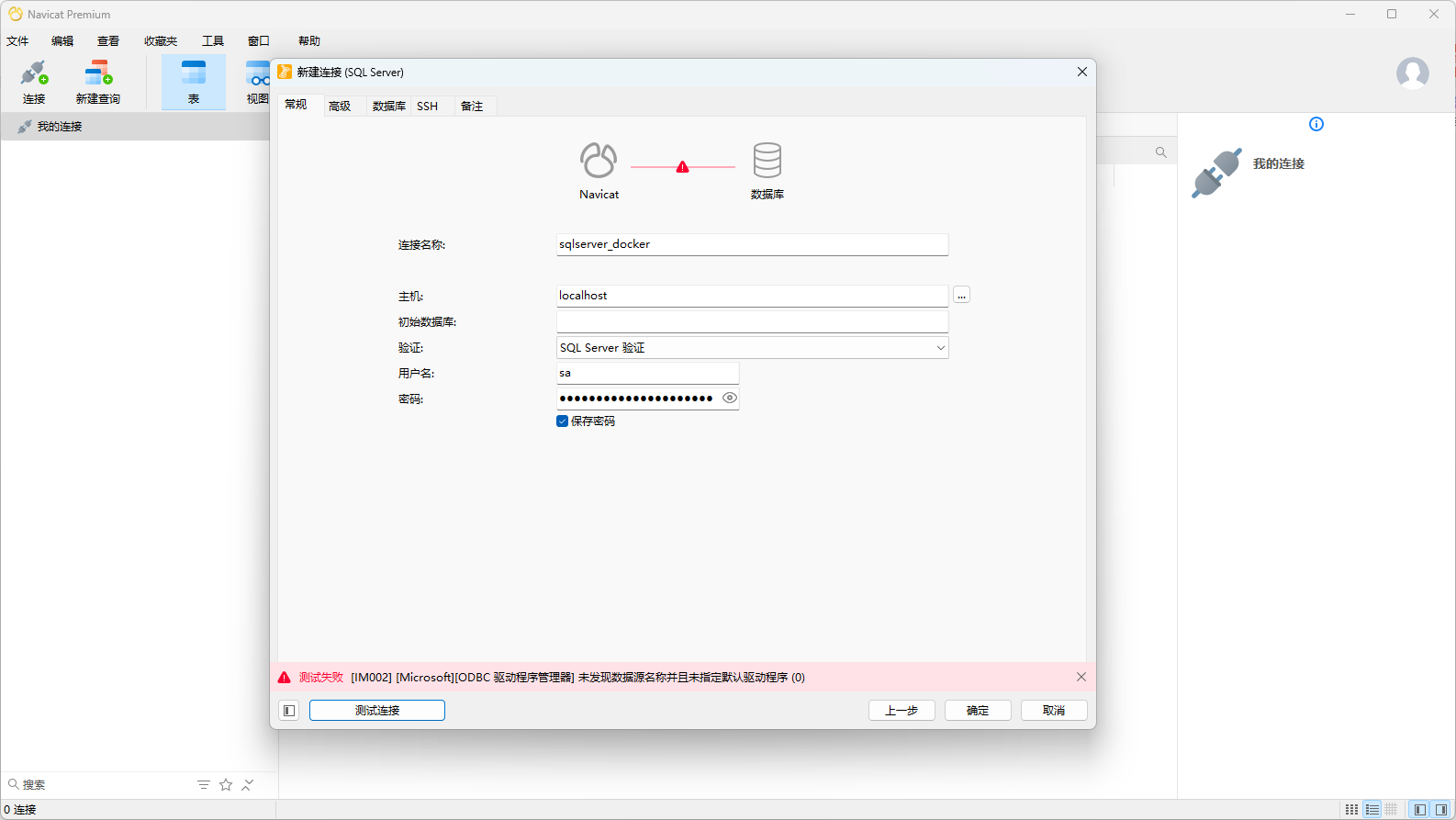Click the red warning marker on the connection line
The width and height of the screenshot is (1456, 820).
click(x=682, y=167)
